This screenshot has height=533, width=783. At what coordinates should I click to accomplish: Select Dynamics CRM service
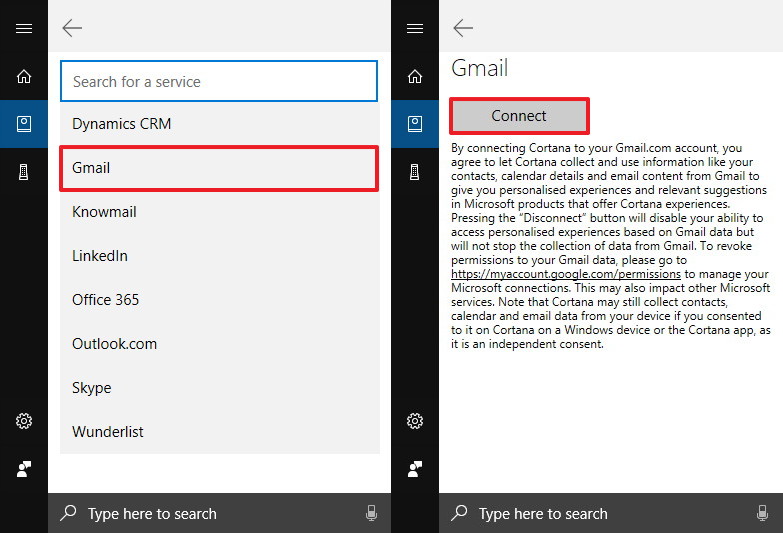coord(220,124)
